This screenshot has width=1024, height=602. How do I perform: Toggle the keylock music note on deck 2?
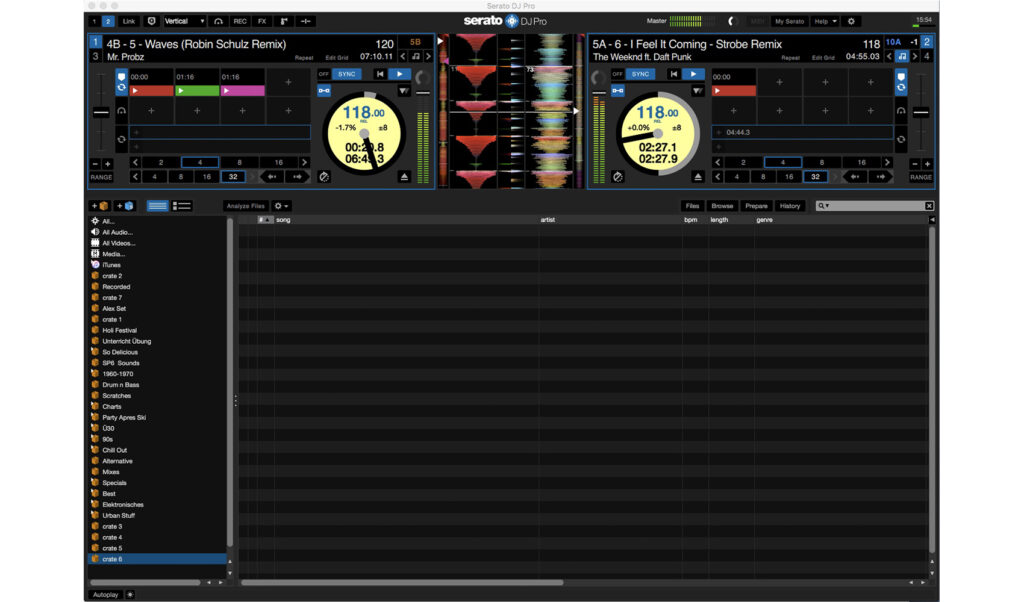[x=902, y=57]
